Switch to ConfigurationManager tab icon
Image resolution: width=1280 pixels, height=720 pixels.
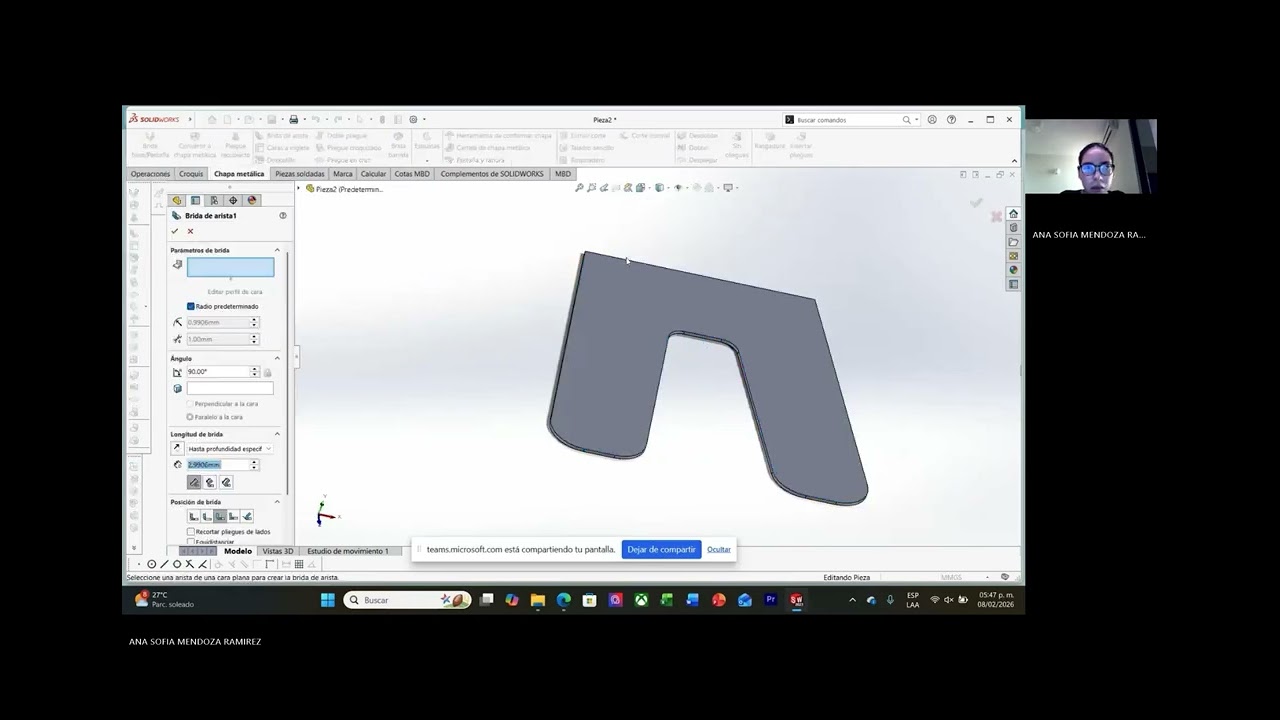tap(214, 200)
